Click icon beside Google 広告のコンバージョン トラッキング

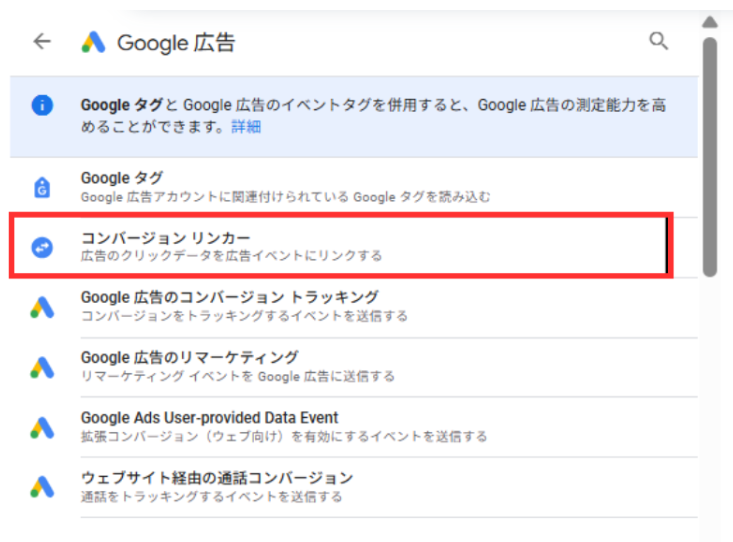pos(42,307)
